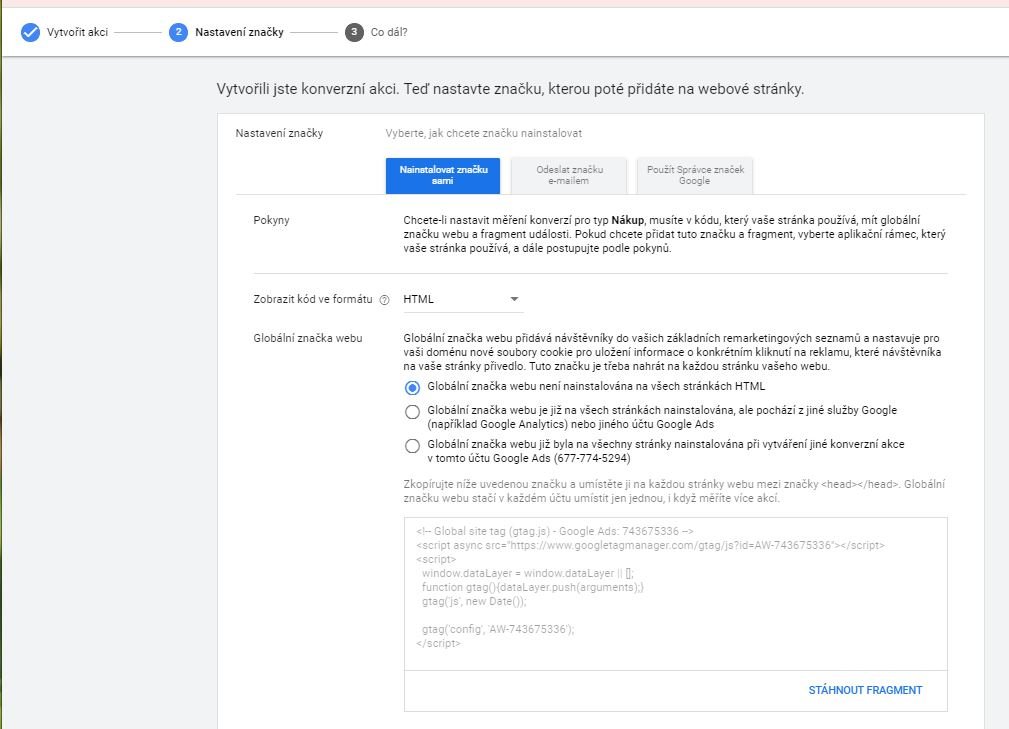The width and height of the screenshot is (1009, 729).
Task: Switch to 'Použít Správce značek Google' tab
Action: click(x=695, y=176)
